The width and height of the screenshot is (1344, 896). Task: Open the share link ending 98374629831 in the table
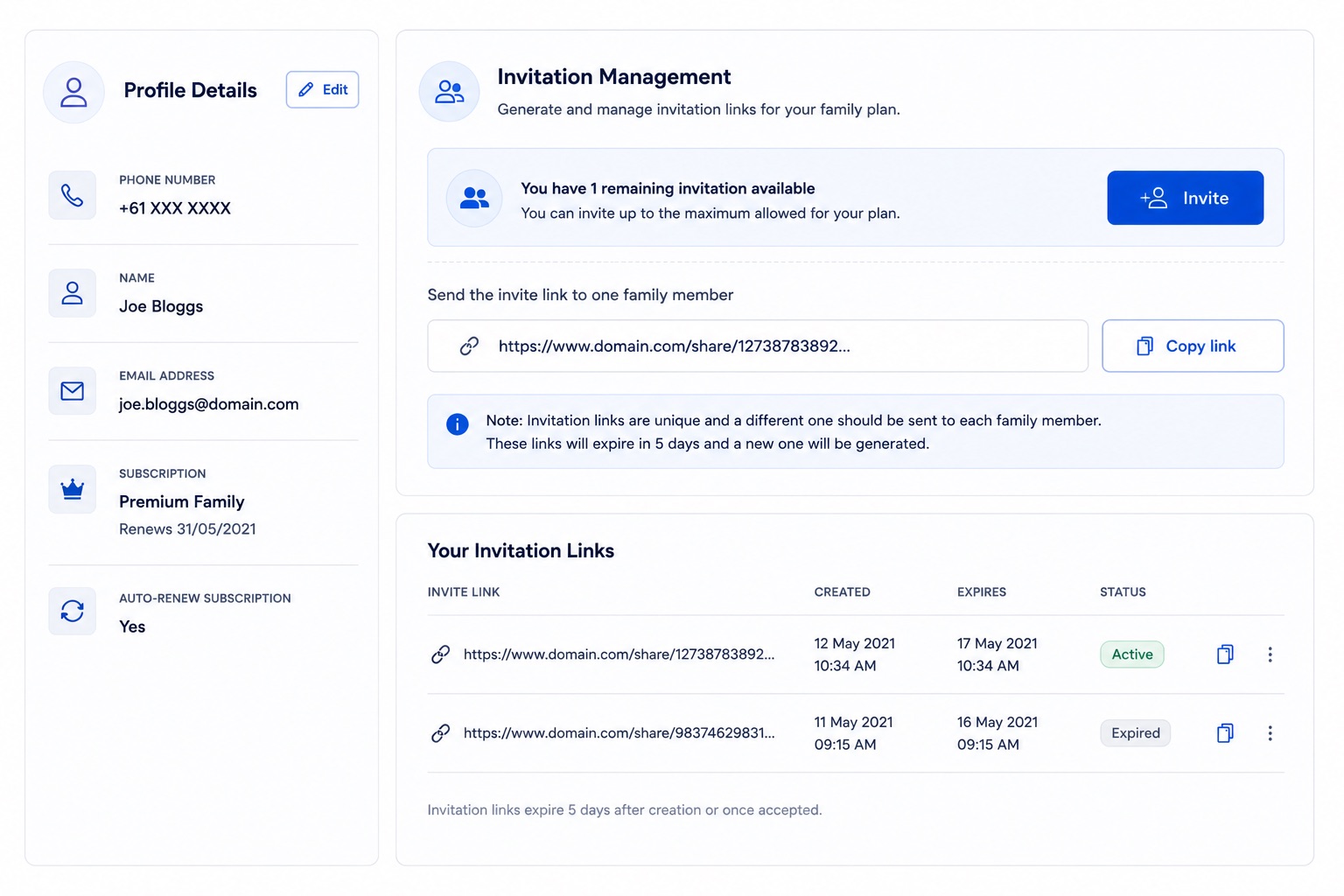[619, 733]
